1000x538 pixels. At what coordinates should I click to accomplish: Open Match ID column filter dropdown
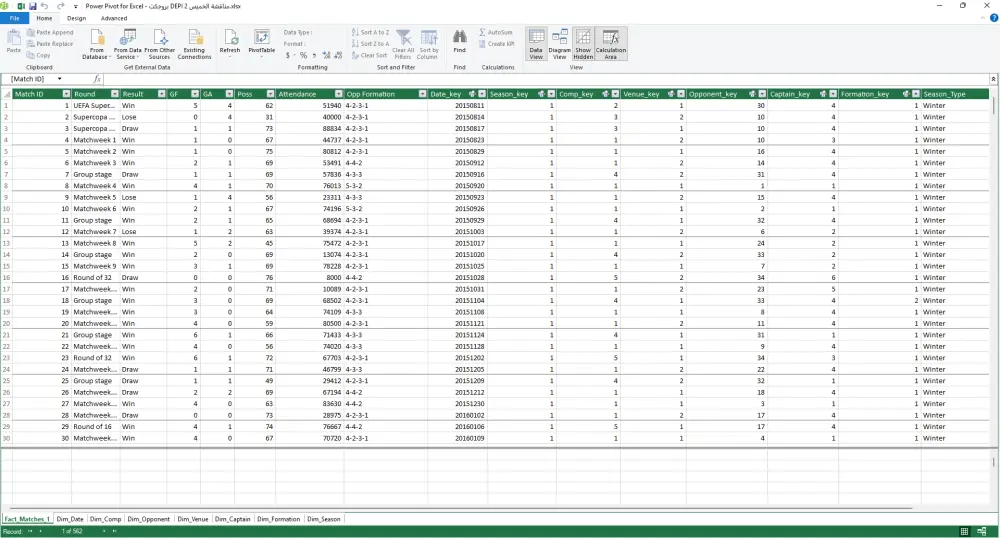click(66, 94)
